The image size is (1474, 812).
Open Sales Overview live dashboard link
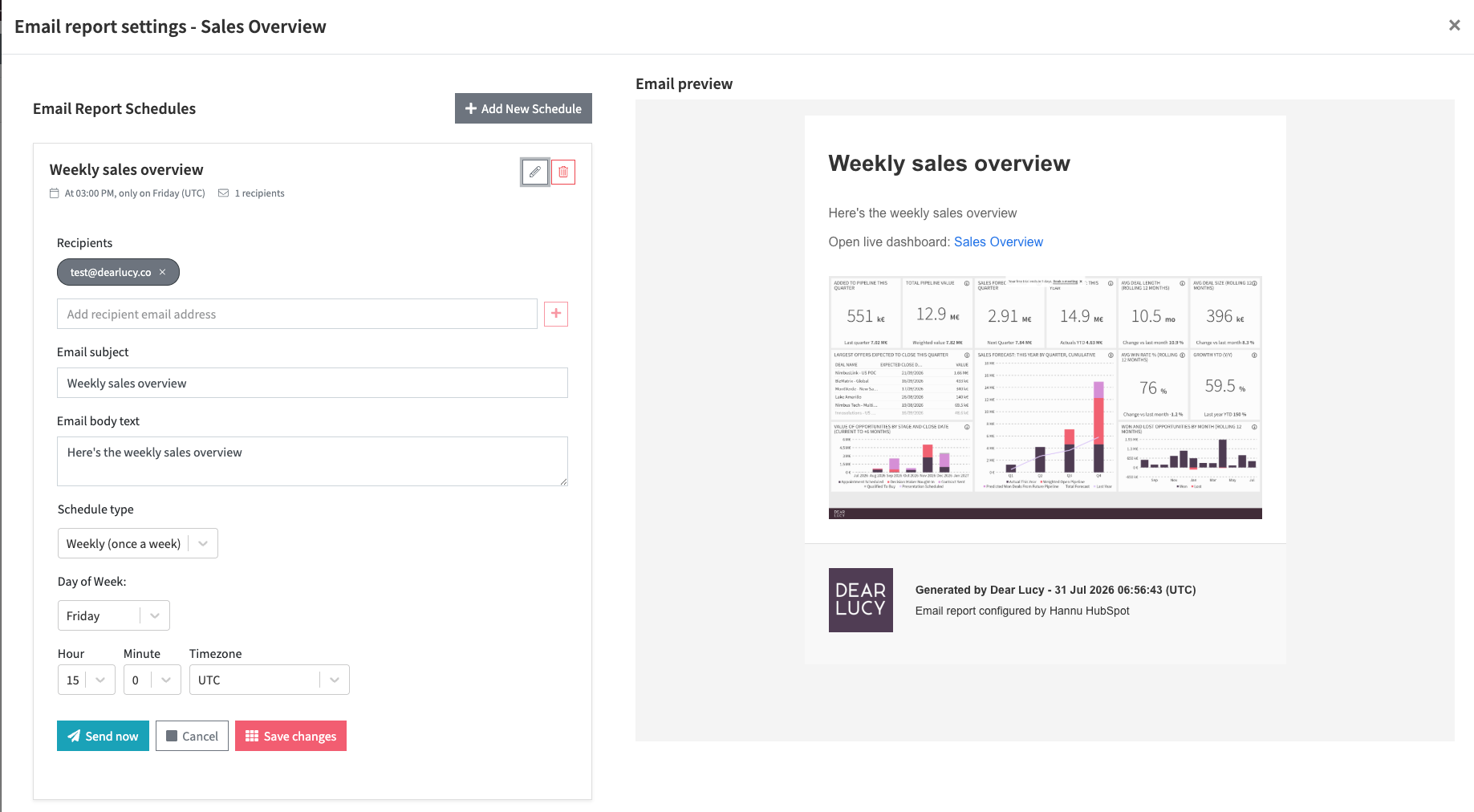[998, 242]
